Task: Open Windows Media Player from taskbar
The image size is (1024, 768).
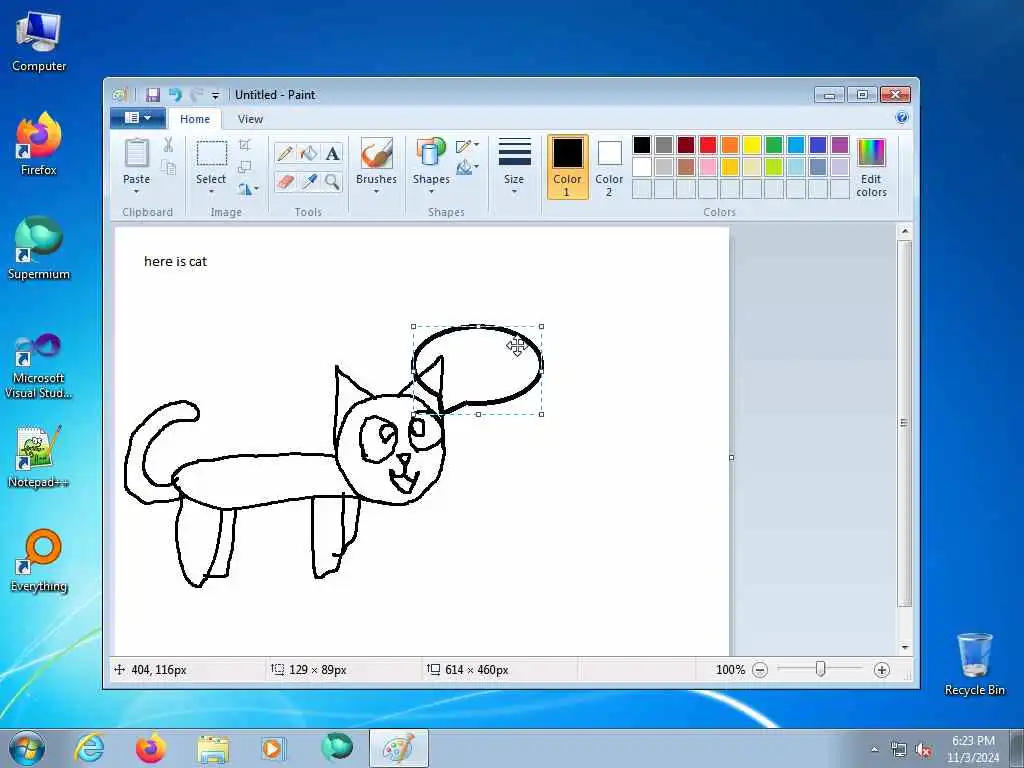Action: click(272, 748)
